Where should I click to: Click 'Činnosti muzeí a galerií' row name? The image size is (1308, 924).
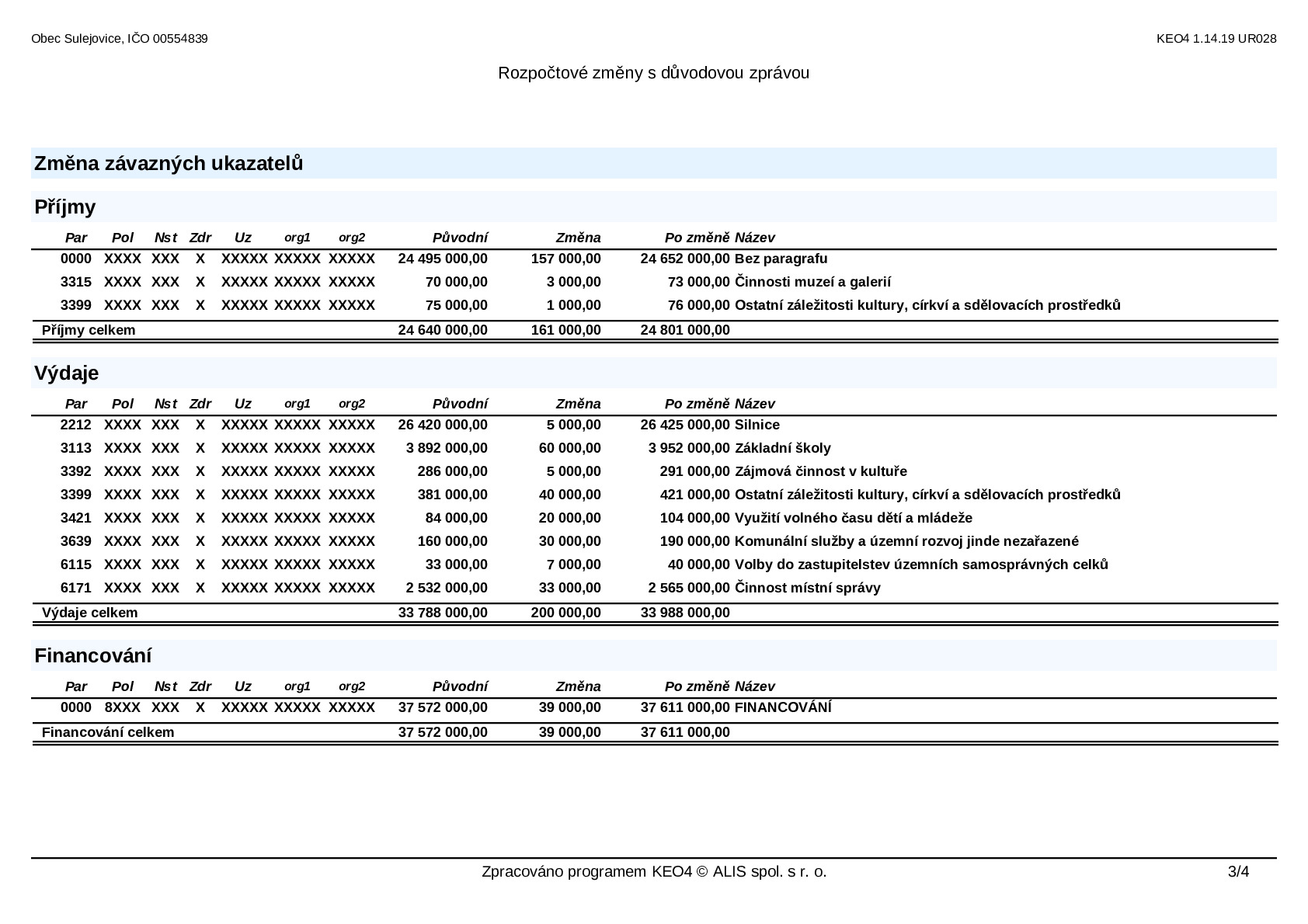[812, 282]
